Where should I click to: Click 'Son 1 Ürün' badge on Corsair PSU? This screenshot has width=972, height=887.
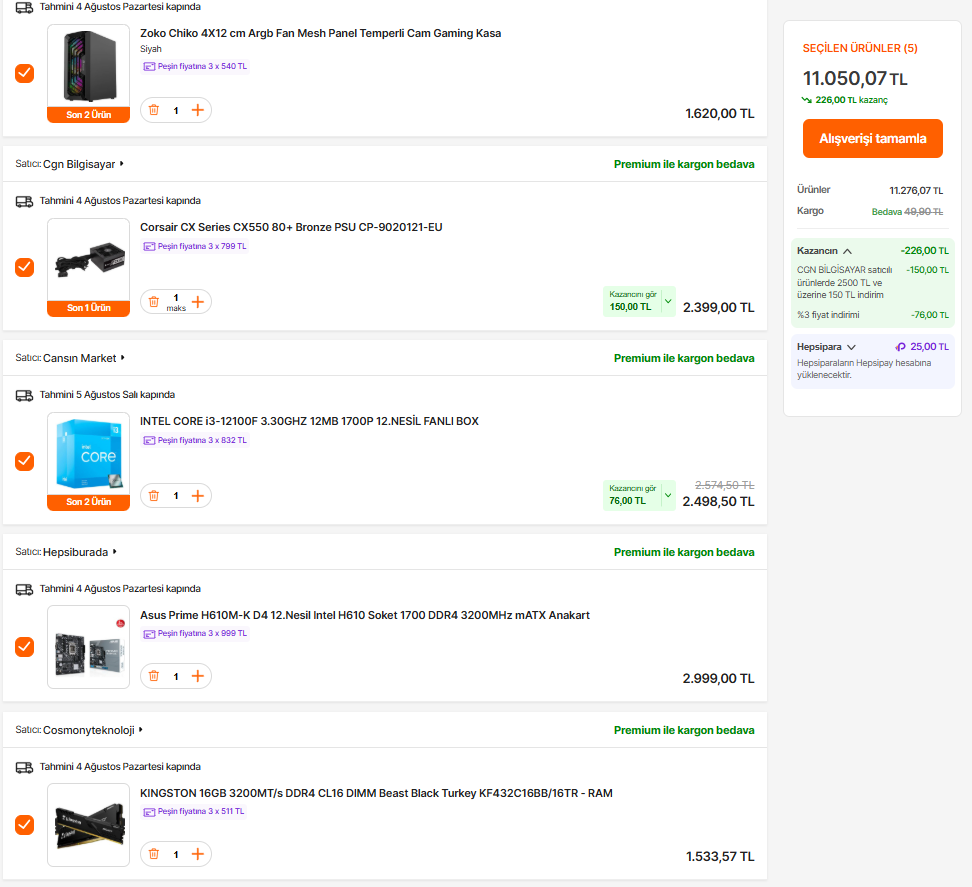pyautogui.click(x=89, y=308)
